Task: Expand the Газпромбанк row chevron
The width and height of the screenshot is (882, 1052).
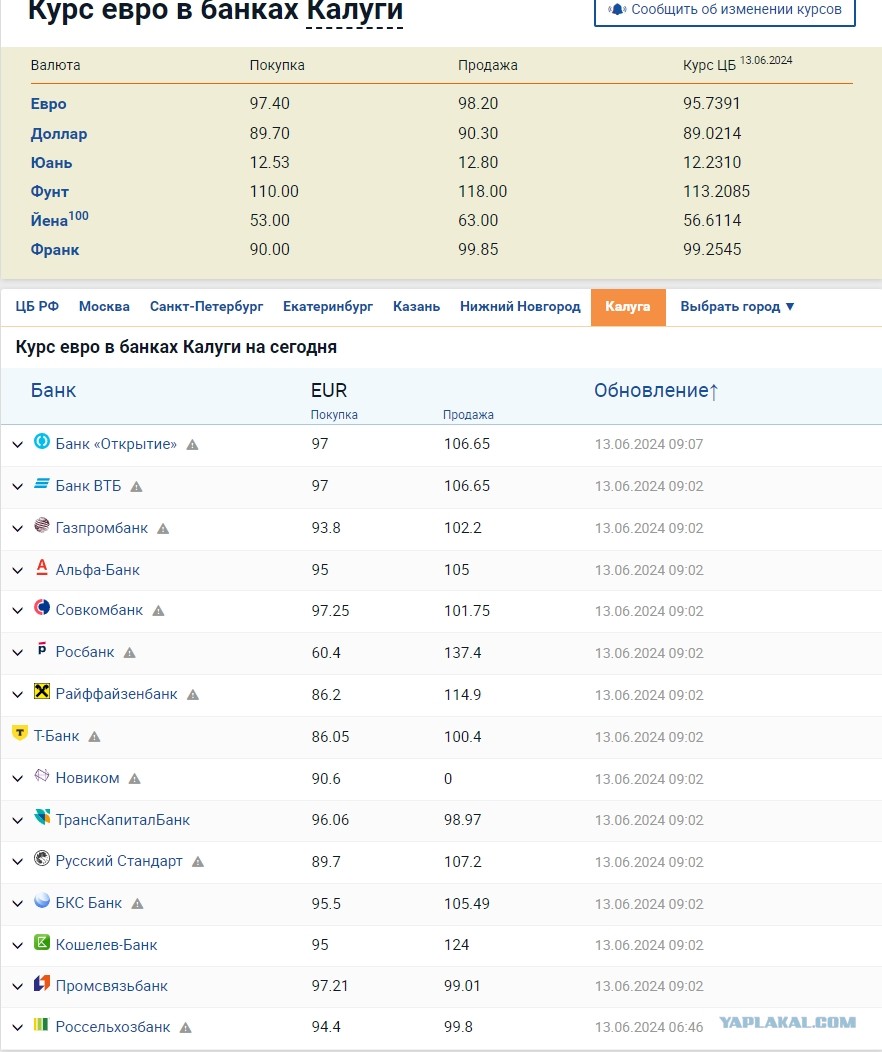Action: (18, 528)
